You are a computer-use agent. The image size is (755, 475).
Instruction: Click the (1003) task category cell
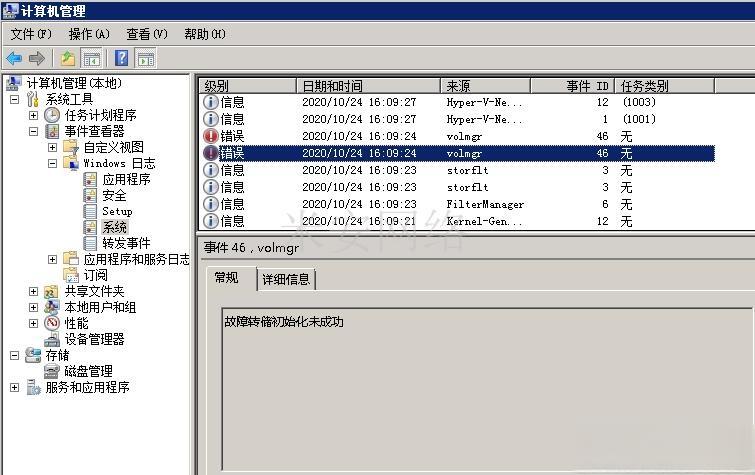pos(639,102)
